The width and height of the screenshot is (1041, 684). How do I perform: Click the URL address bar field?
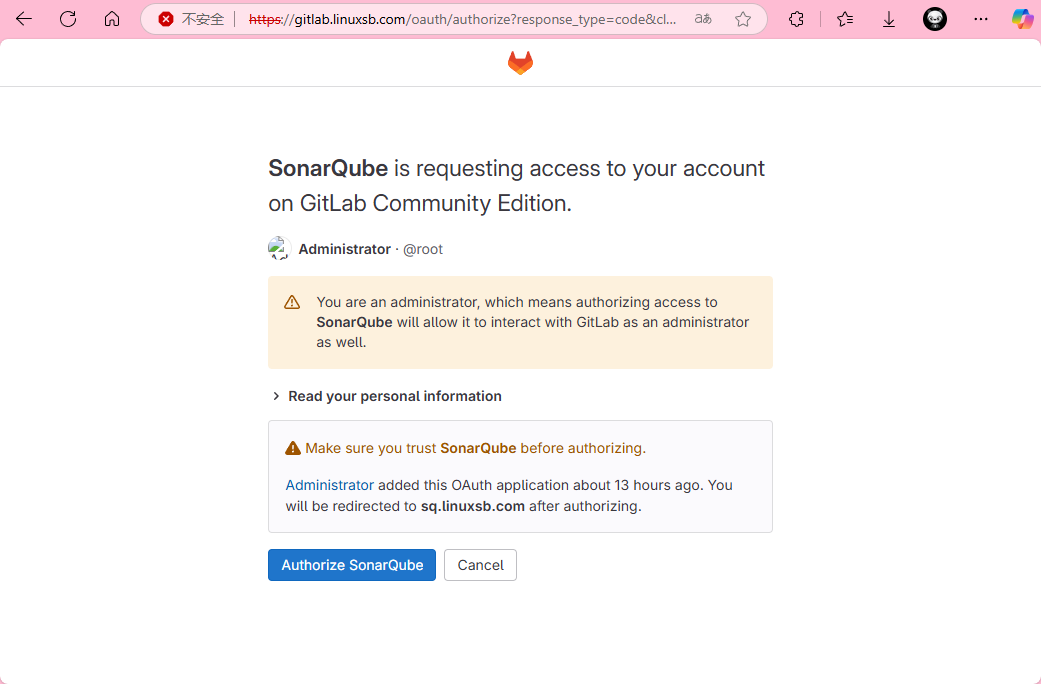click(462, 19)
